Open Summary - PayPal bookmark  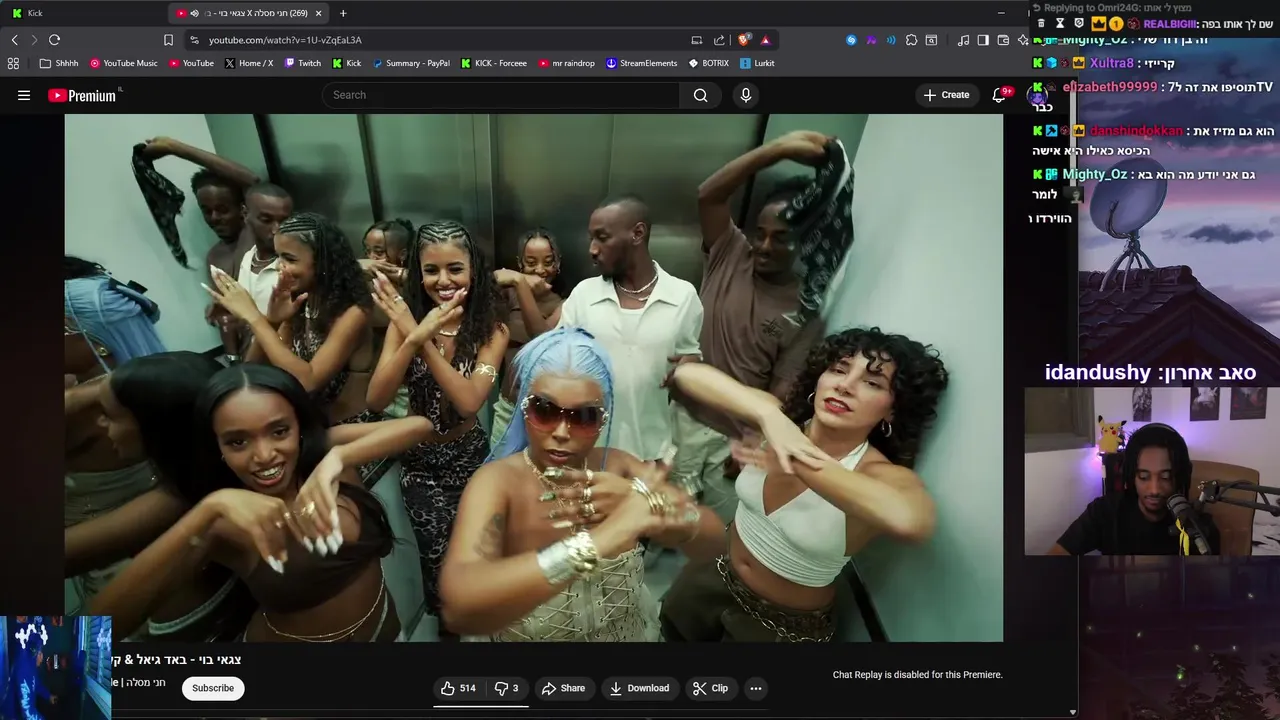[x=411, y=63]
